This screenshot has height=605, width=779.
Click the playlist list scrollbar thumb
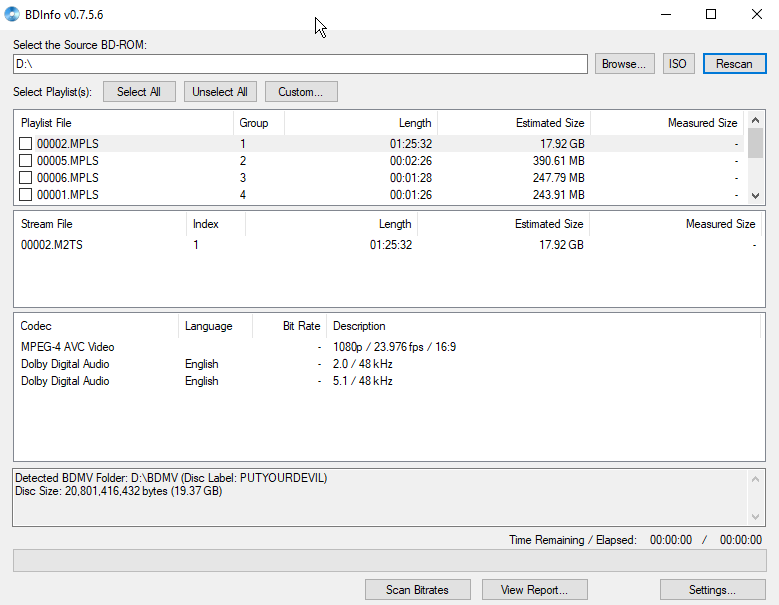point(755,143)
